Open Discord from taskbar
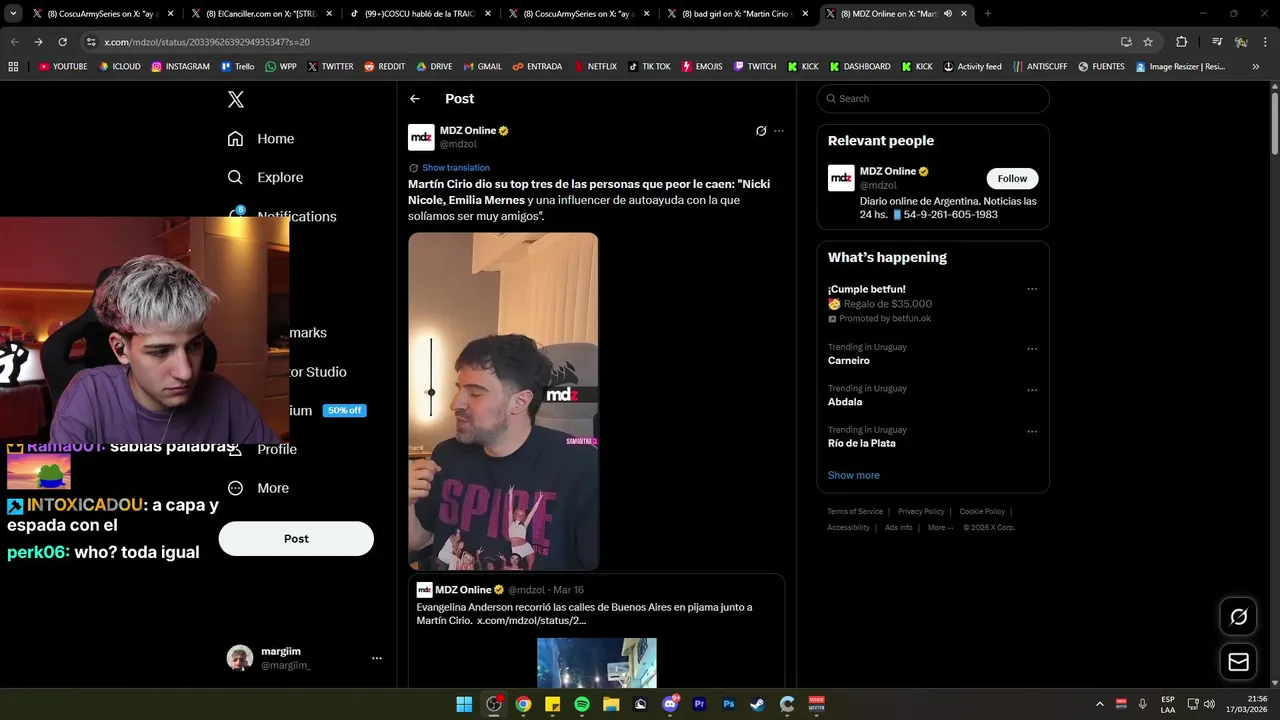Viewport: 1280px width, 720px height. tap(670, 704)
